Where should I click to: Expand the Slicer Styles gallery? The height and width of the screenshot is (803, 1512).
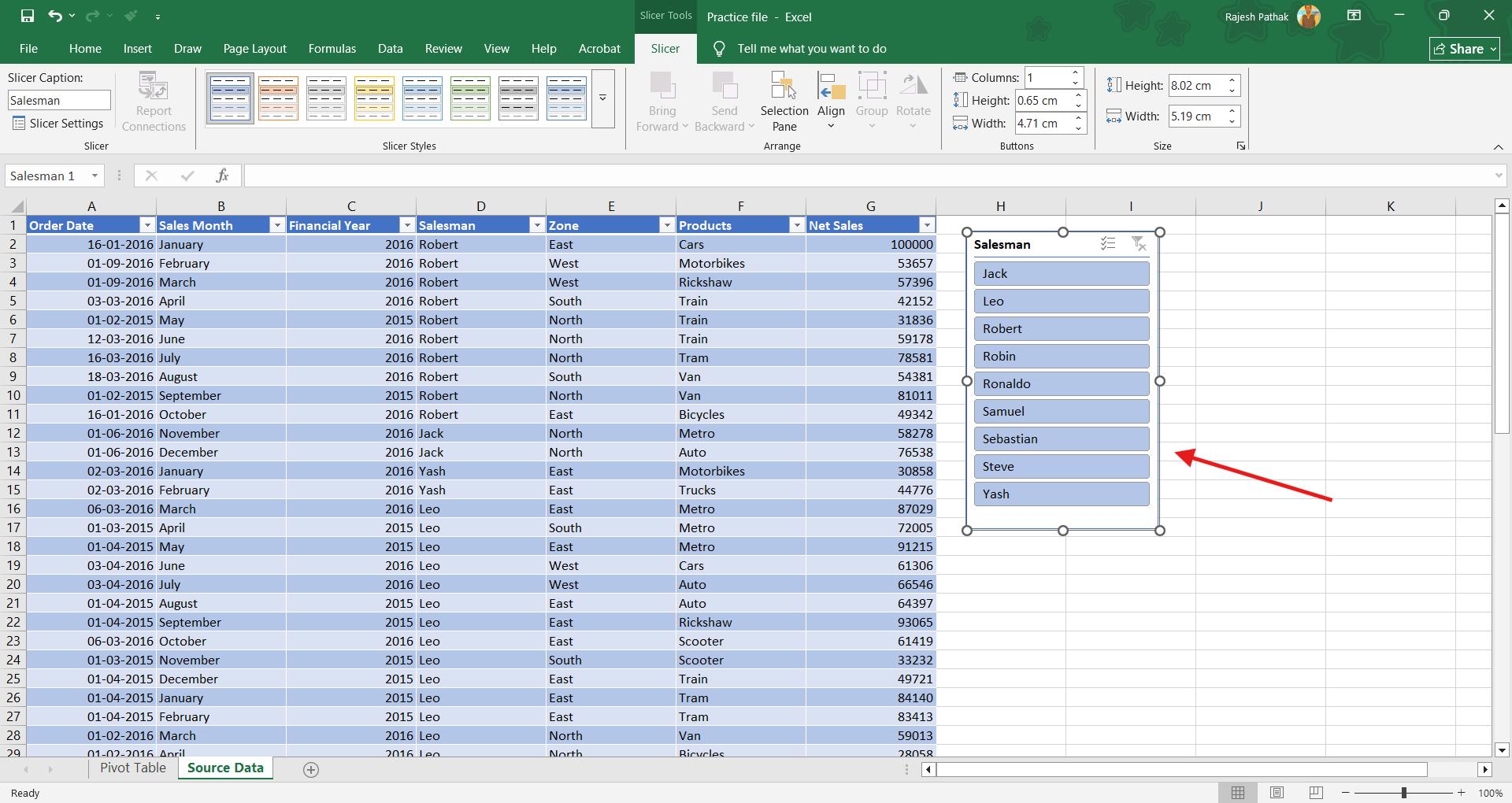pos(602,98)
